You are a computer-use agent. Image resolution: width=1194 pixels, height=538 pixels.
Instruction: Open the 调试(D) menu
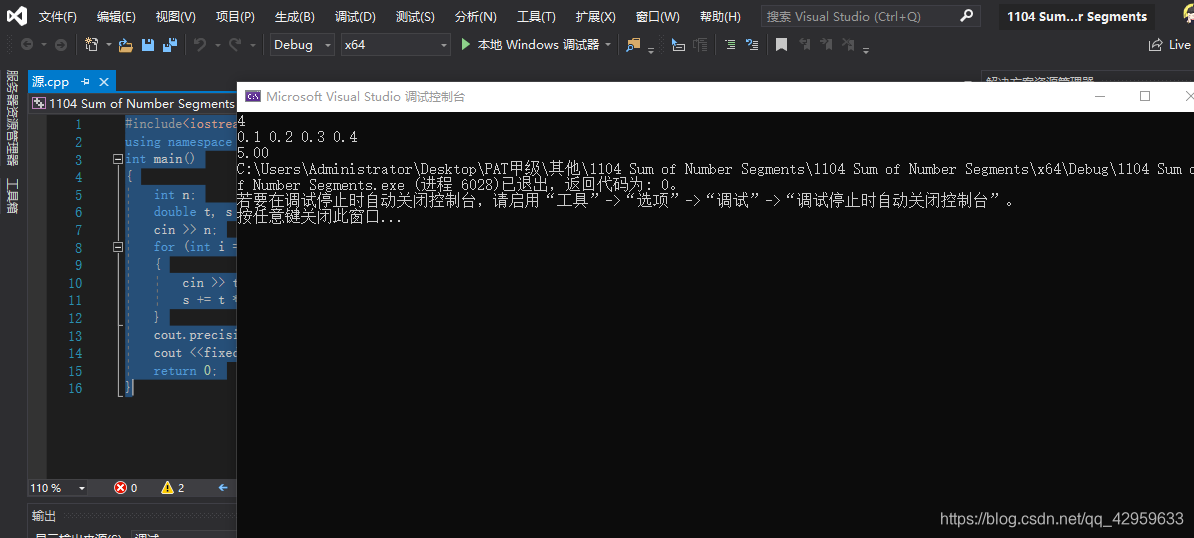pyautogui.click(x=356, y=17)
